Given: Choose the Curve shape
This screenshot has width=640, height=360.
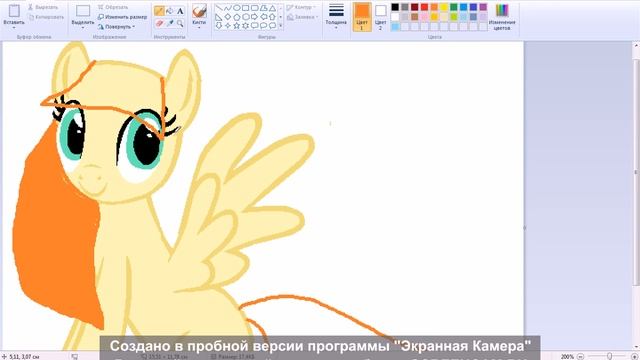Looking at the screenshot, I should (228, 8).
